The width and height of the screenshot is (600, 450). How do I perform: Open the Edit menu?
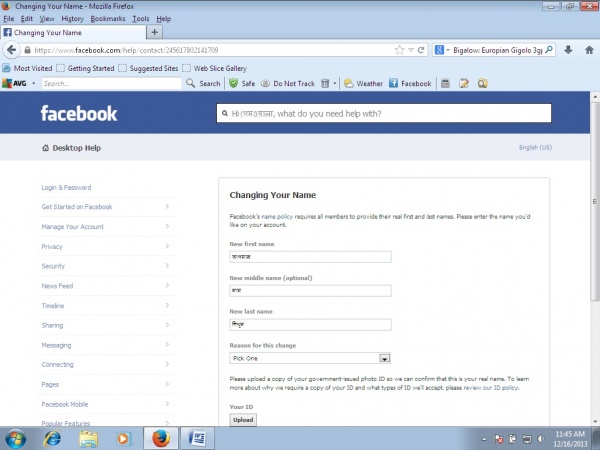coord(26,19)
